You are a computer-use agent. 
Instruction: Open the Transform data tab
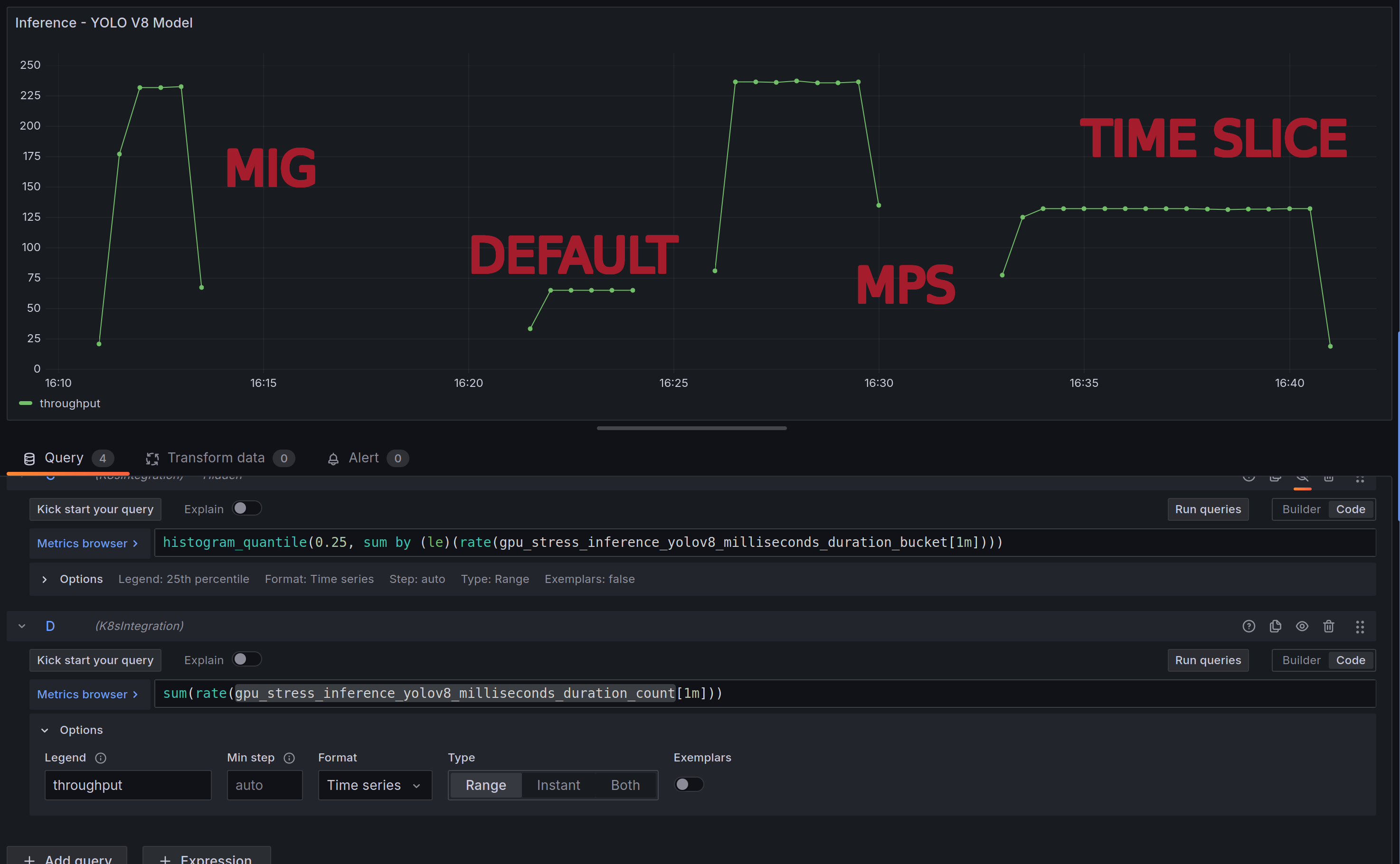pos(219,458)
